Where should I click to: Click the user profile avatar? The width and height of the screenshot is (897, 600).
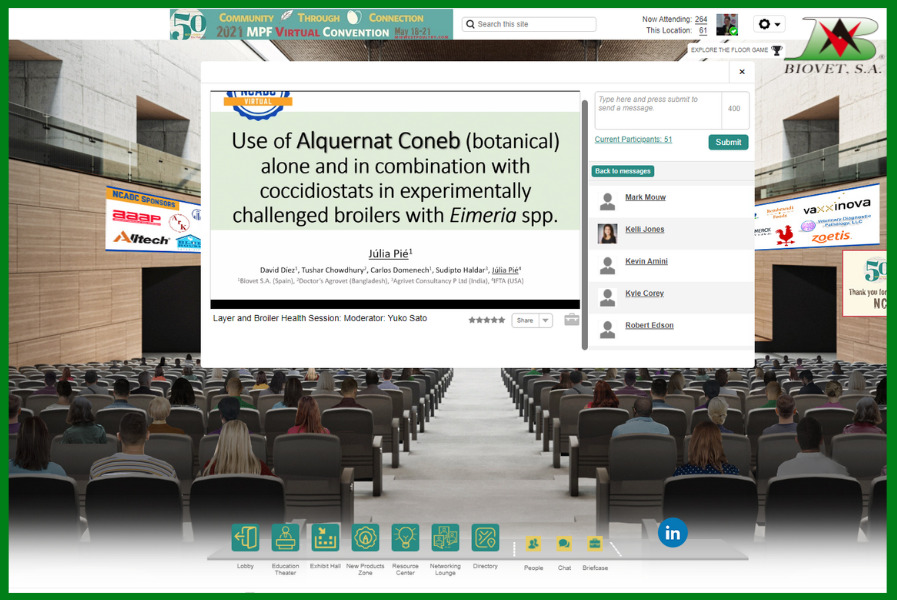(726, 25)
